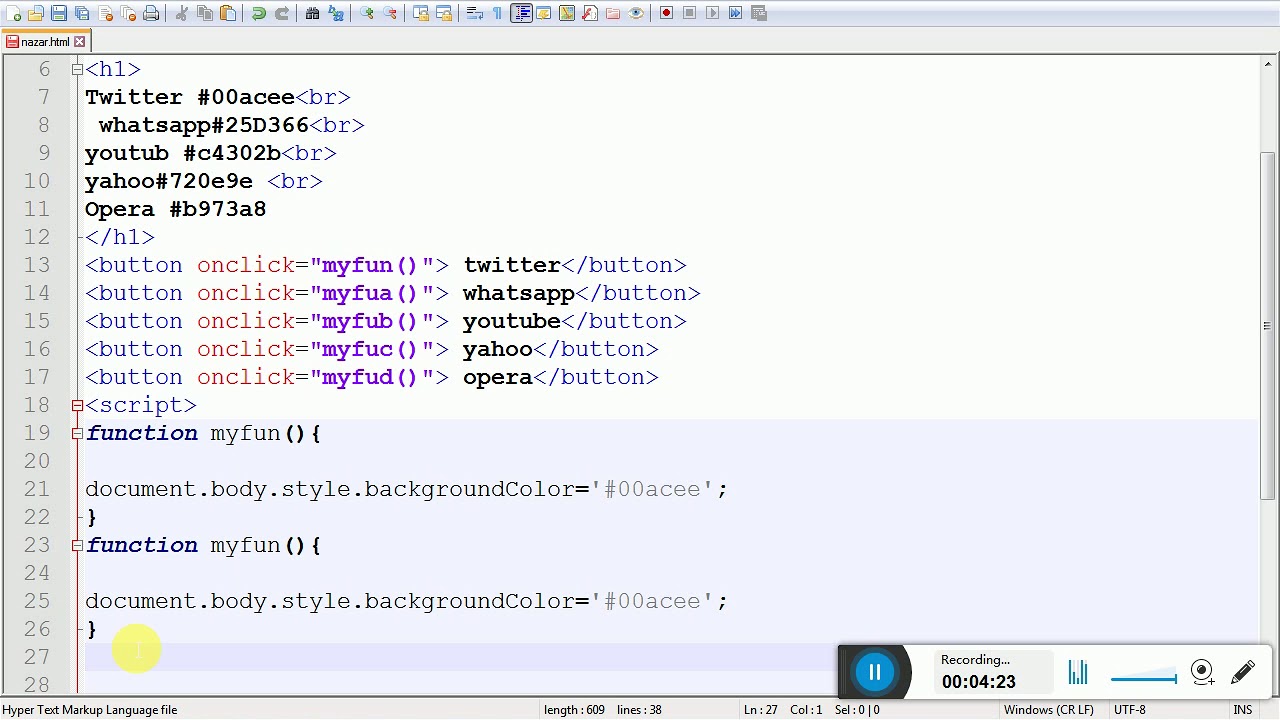This screenshot has width=1280, height=720.
Task: Toggle synchronized horizontal scrolling
Action: click(x=444, y=13)
